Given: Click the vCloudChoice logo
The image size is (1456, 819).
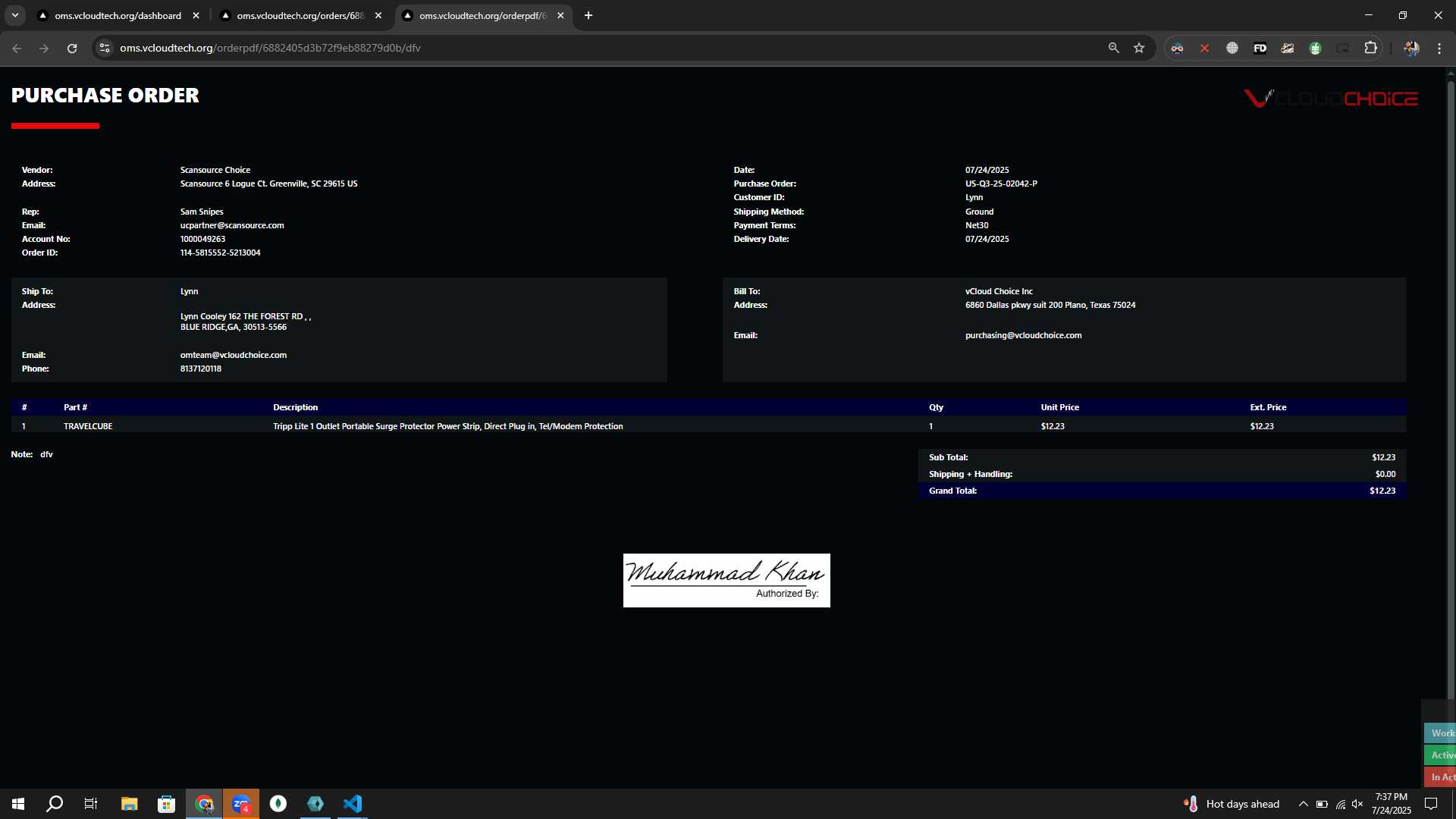Looking at the screenshot, I should 1331,98.
